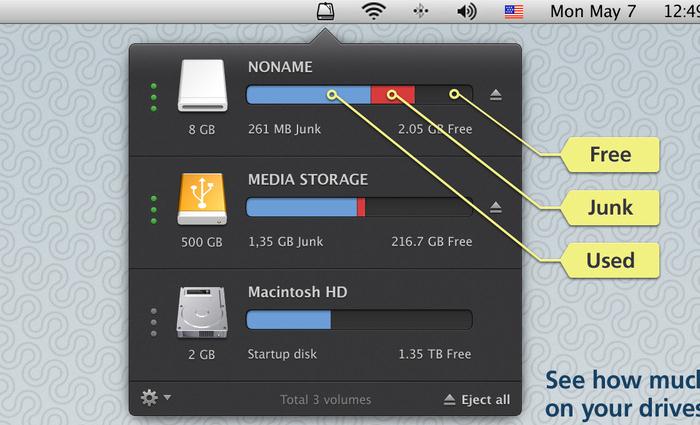700x425 pixels.
Task: Click the 216.7 GB Free label
Action: coord(432,242)
